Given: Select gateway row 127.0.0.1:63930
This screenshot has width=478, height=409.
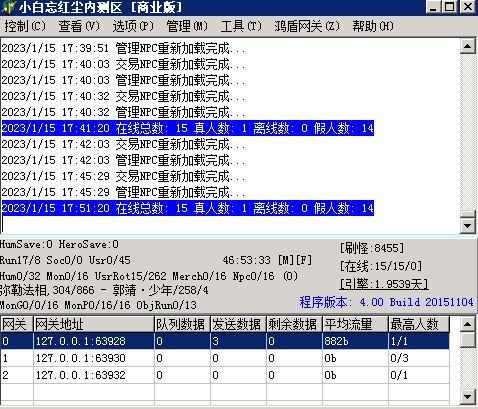Looking at the screenshot, I should coord(225,358).
